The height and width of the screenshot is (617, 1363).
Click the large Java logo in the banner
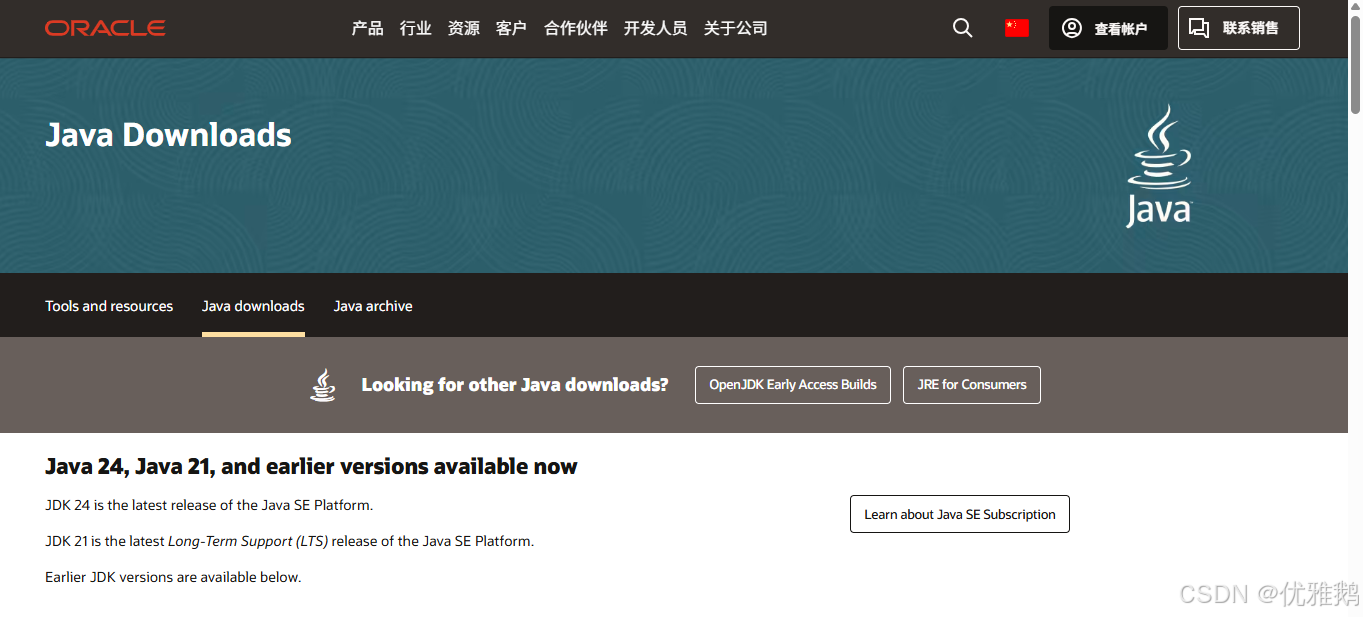1159,165
